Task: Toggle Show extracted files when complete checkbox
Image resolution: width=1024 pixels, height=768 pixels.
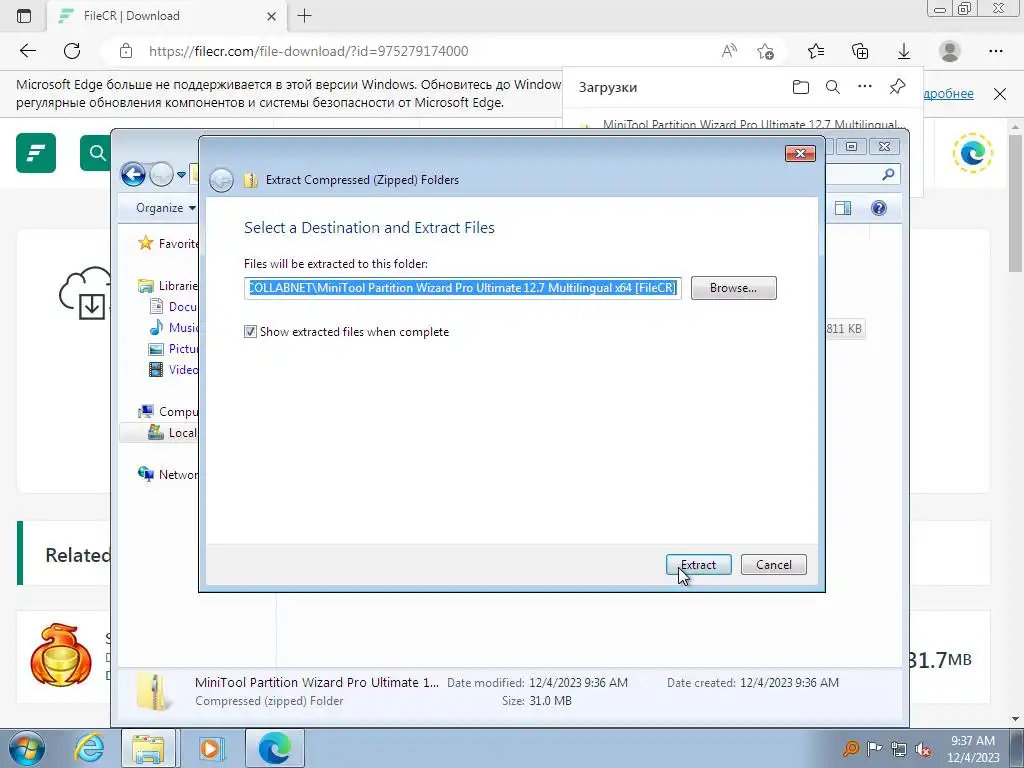Action: [250, 332]
